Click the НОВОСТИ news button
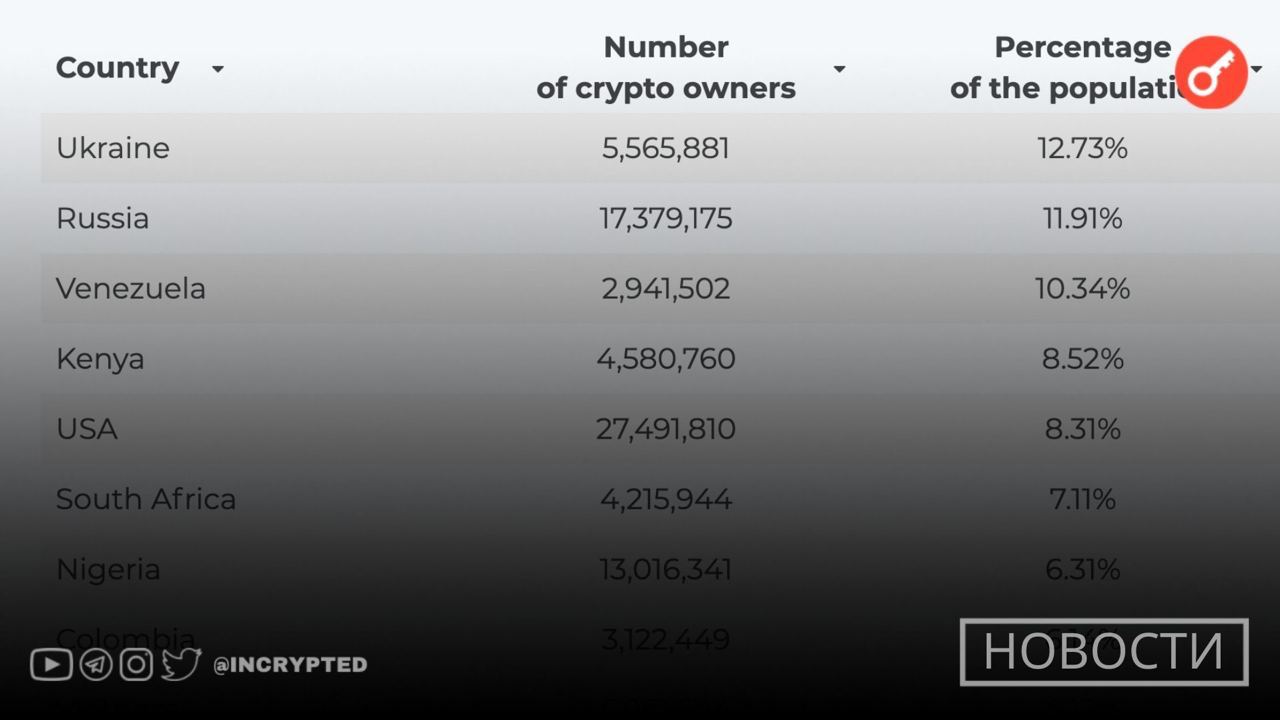 [x=1104, y=652]
